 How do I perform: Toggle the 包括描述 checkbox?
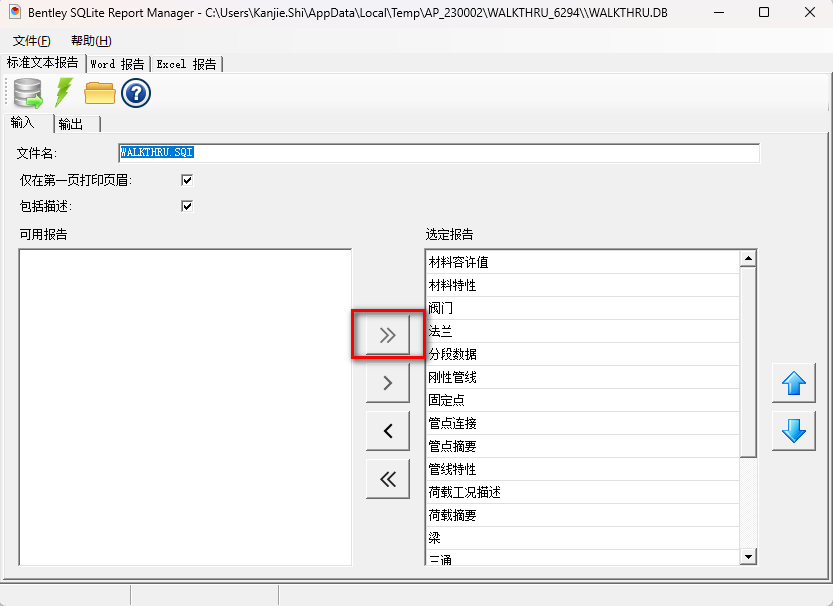coord(187,206)
